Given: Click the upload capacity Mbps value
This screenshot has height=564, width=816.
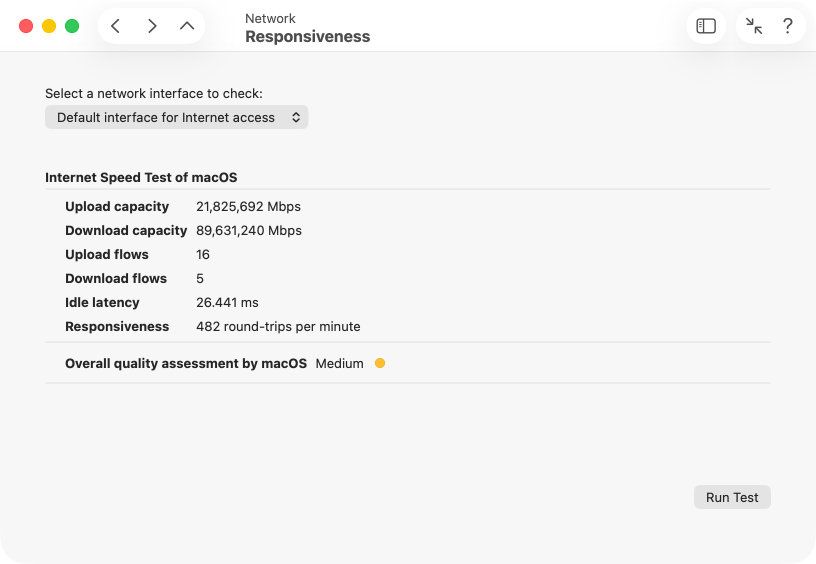Looking at the screenshot, I should point(248,206).
